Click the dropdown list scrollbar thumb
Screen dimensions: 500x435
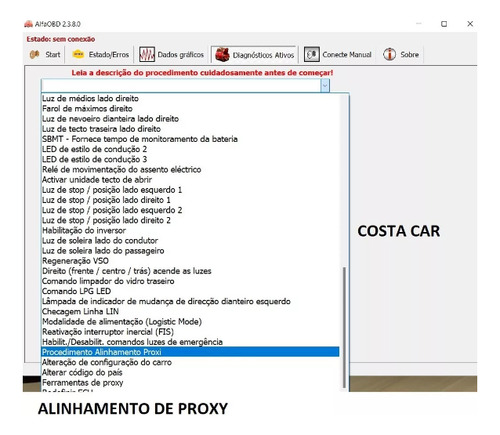tap(344, 327)
